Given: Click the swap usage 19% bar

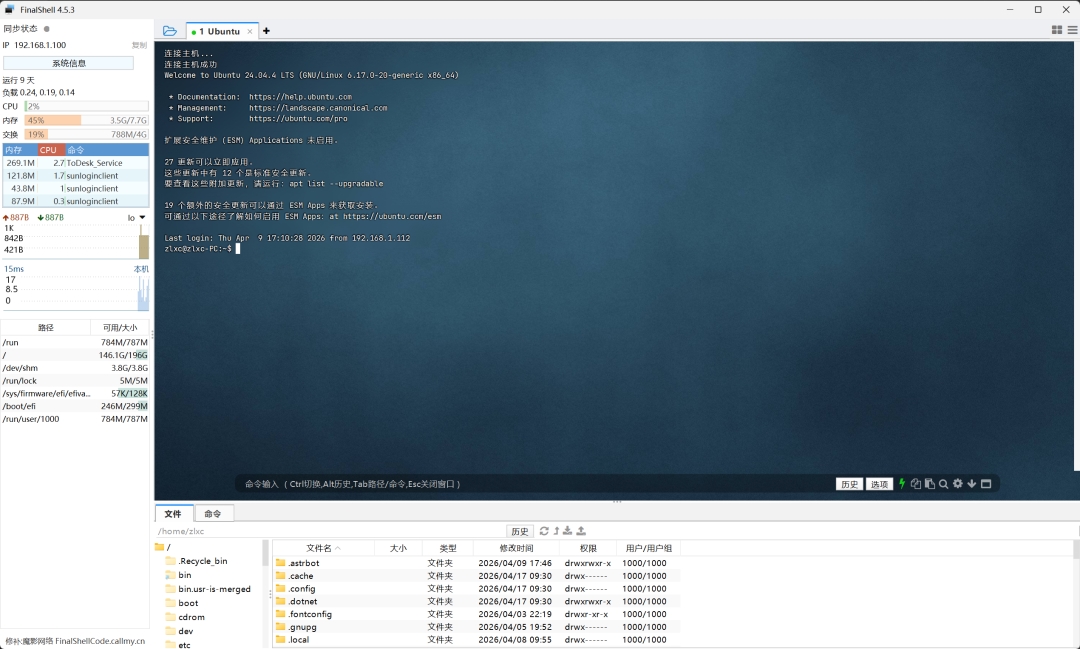Looking at the screenshot, I should (x=87, y=134).
